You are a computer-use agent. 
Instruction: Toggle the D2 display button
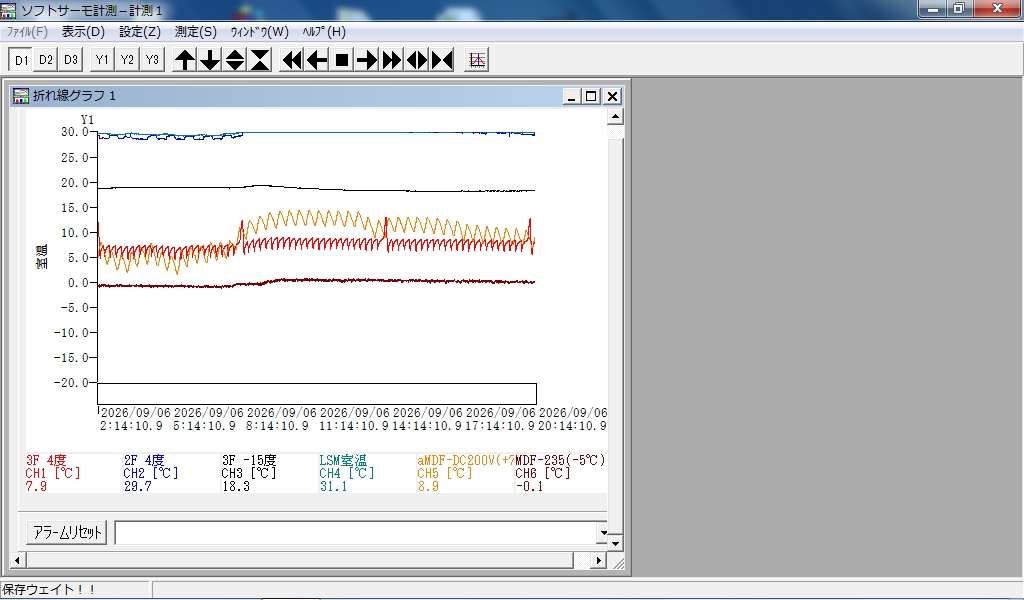[46, 60]
